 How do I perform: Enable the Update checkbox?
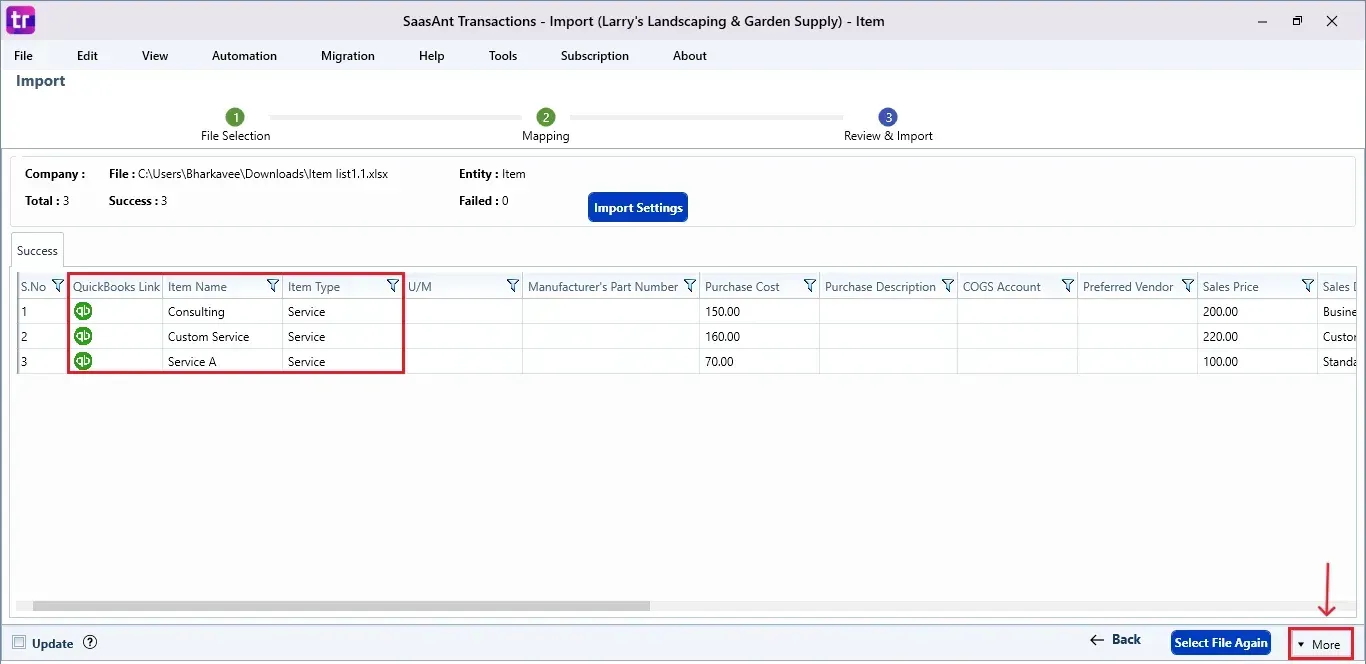pos(19,643)
